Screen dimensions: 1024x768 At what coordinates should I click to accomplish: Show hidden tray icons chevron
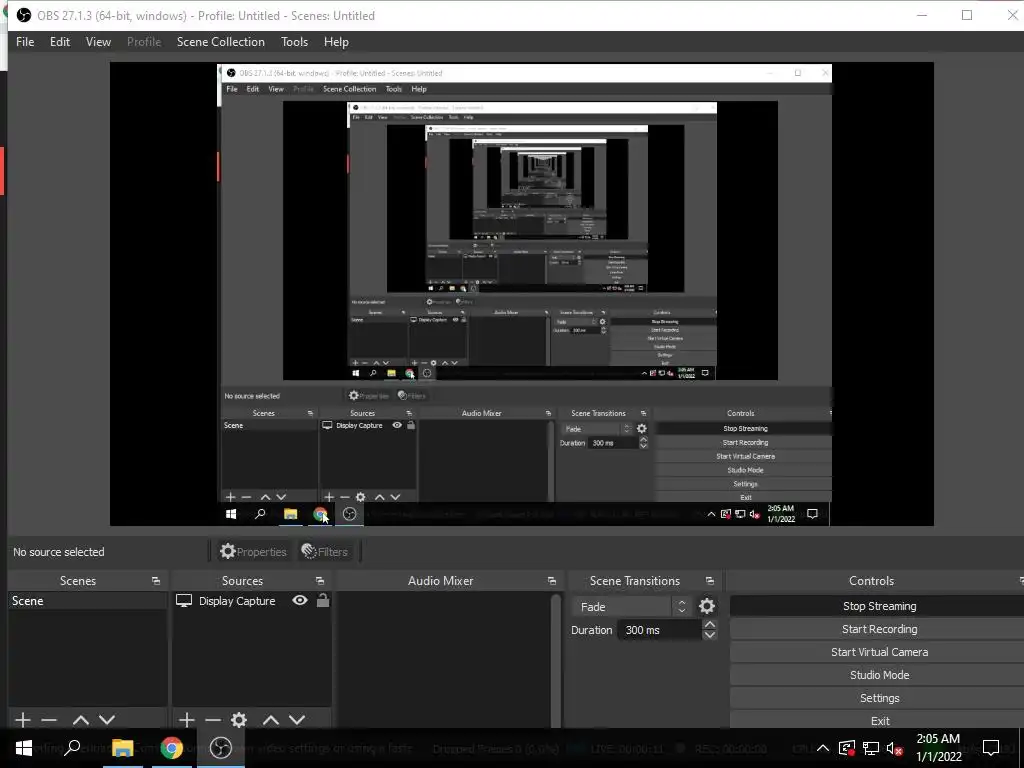823,748
